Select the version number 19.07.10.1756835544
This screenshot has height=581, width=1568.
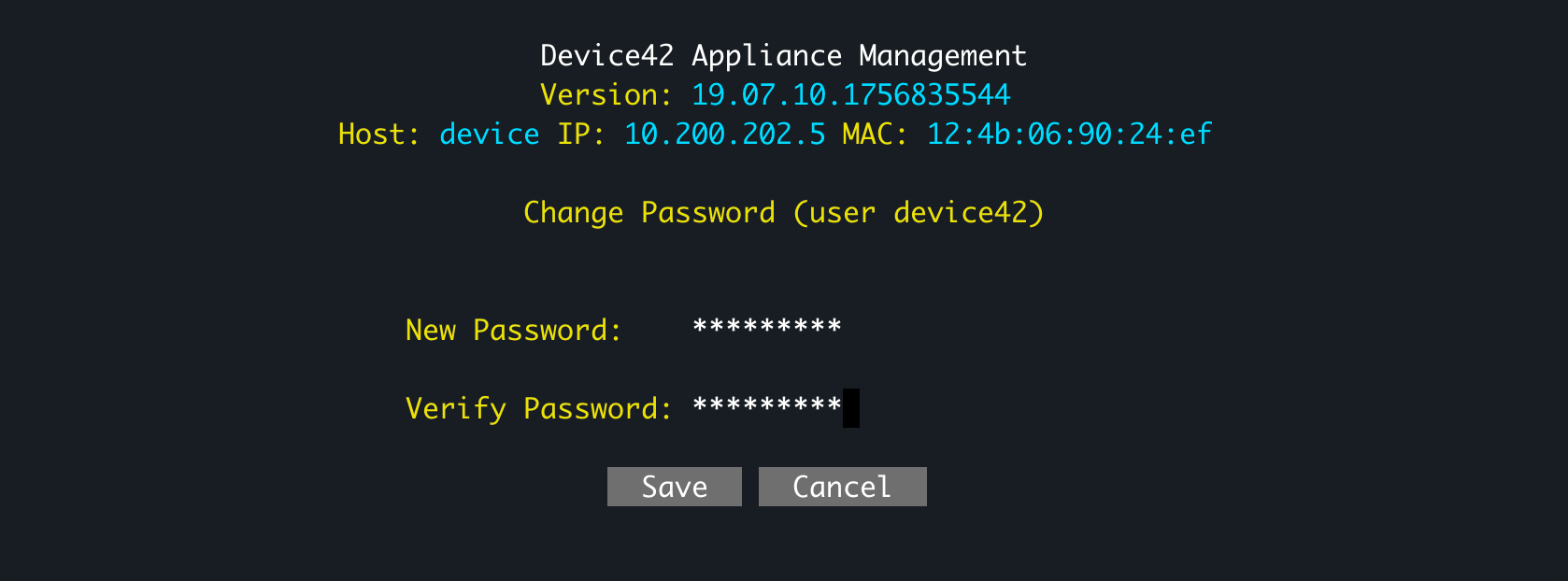click(849, 93)
